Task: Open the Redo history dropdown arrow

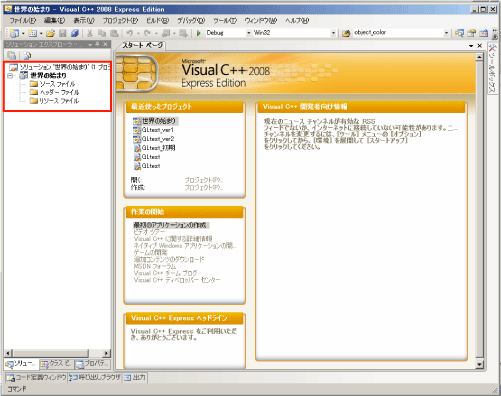Action: tap(156, 33)
